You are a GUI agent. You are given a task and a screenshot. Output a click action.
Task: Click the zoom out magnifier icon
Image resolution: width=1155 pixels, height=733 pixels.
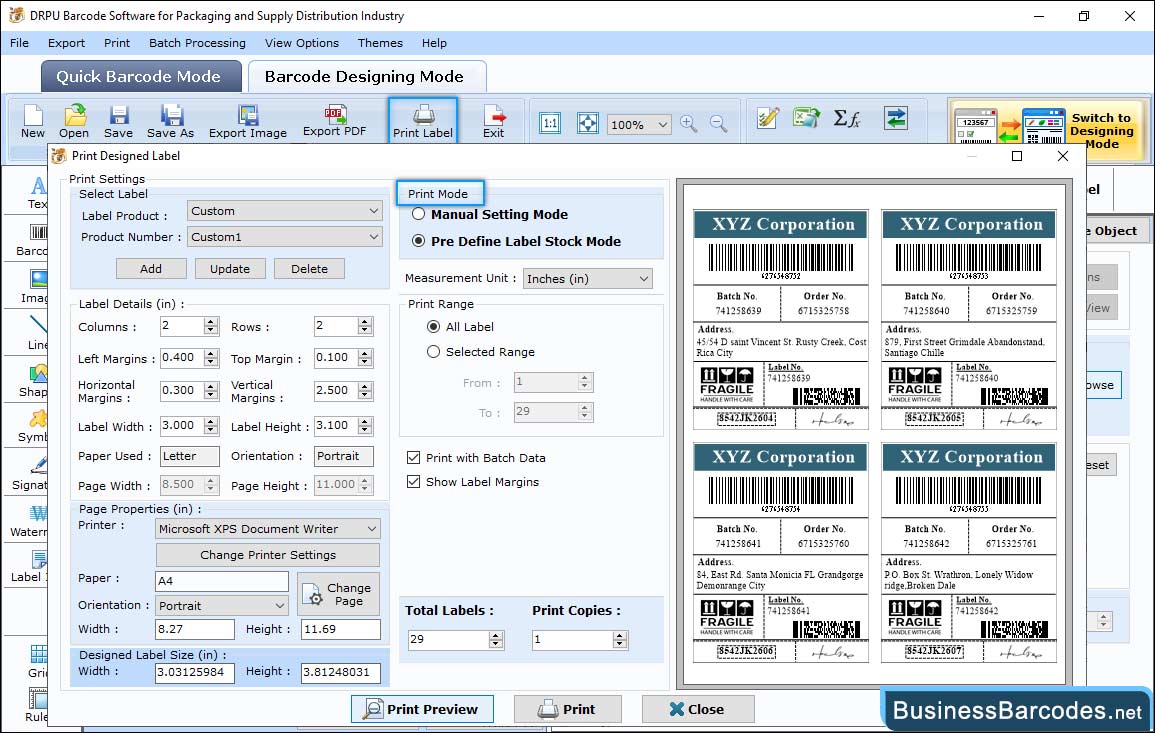pos(718,123)
